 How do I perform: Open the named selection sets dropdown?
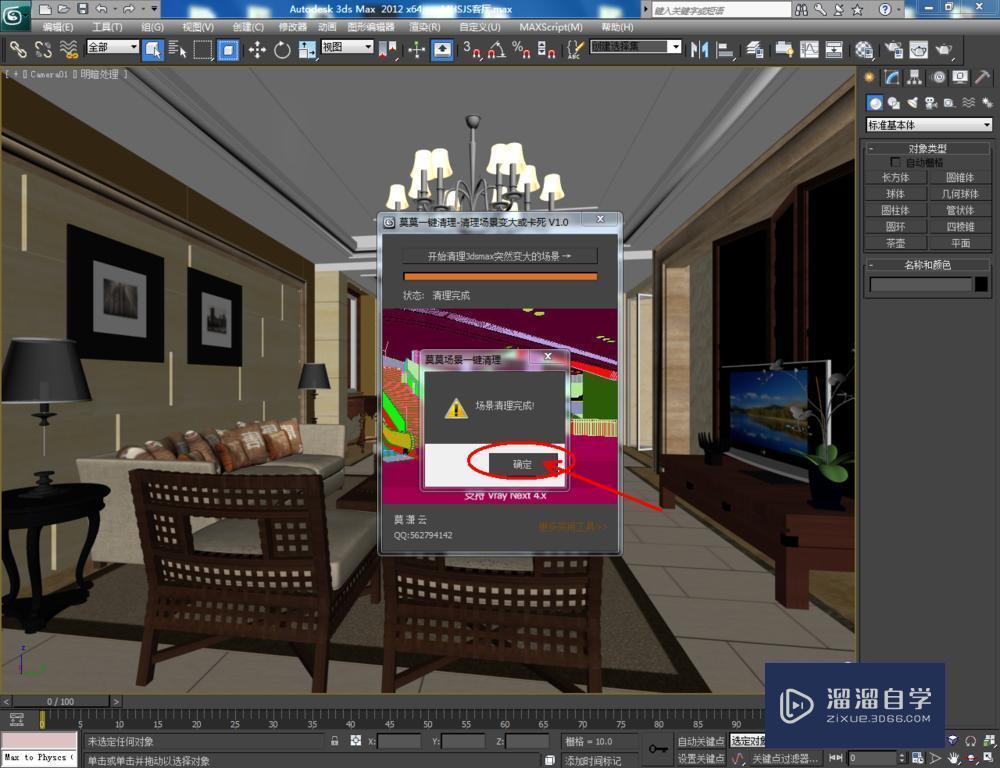pyautogui.click(x=636, y=47)
